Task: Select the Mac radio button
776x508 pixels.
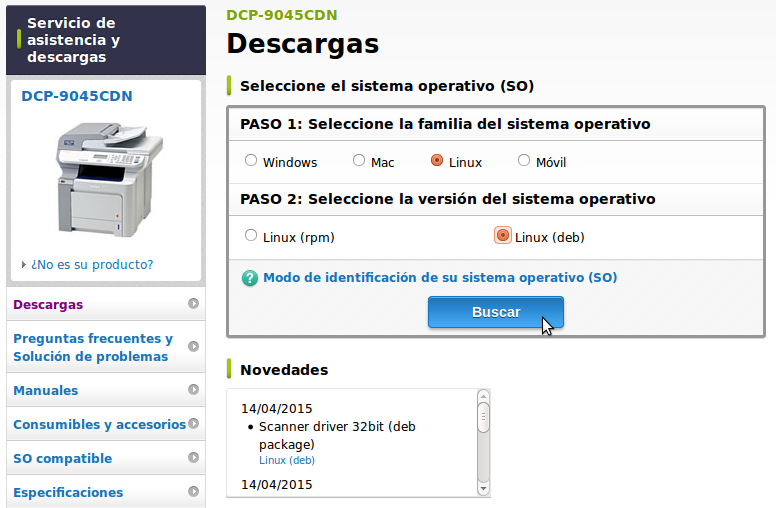Action: click(359, 160)
